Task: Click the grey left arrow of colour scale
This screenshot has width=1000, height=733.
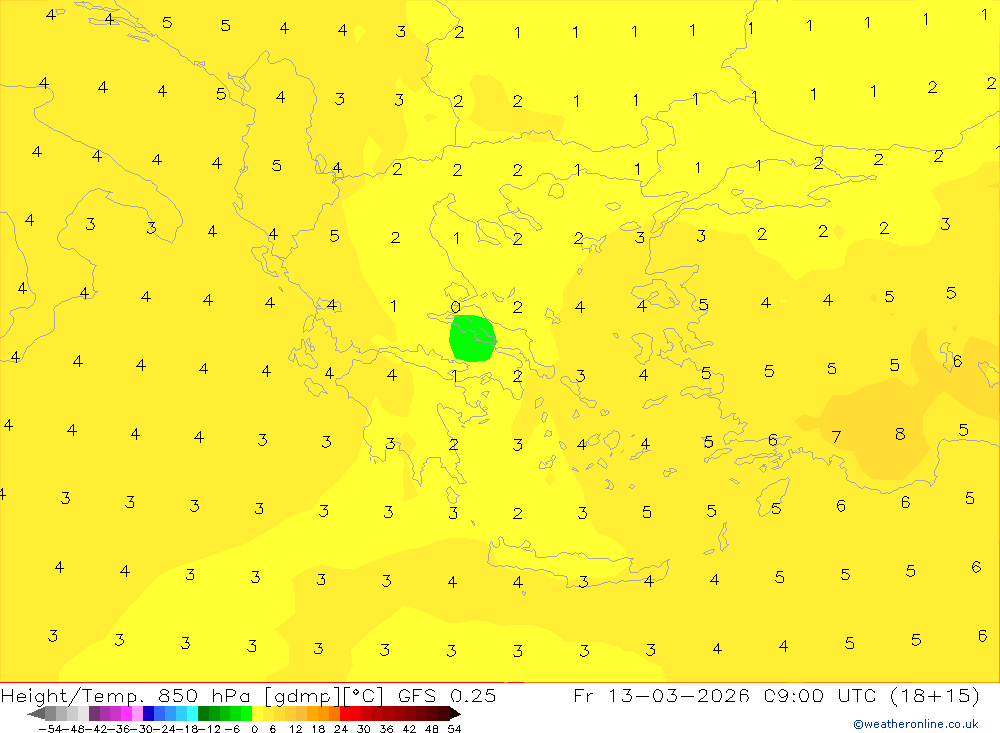Action: pyautogui.click(x=36, y=714)
